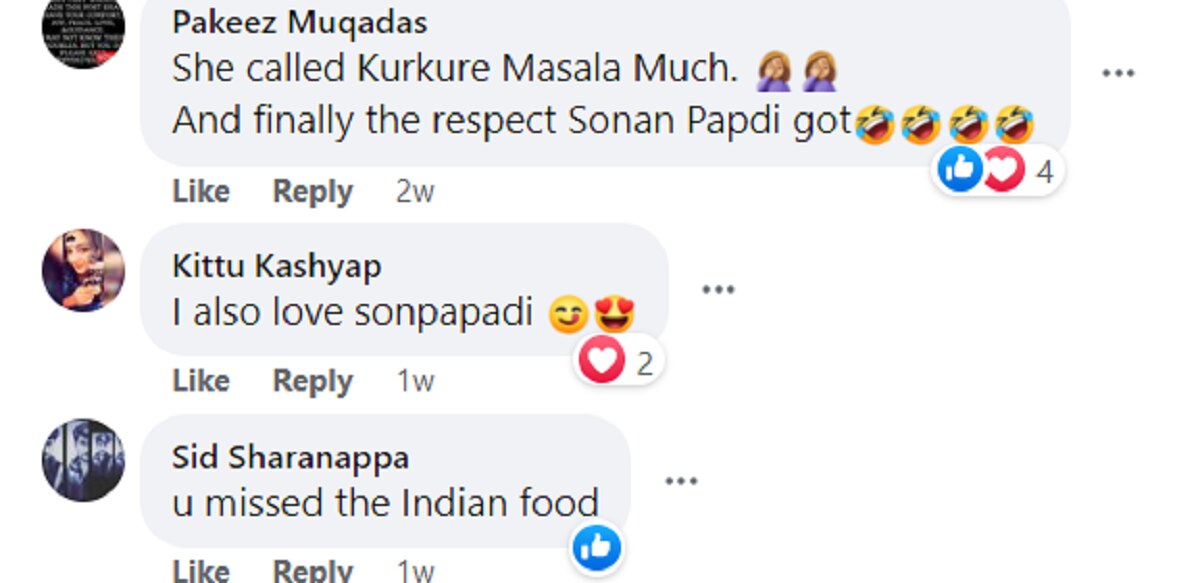Reply to Kittu Kashyap's comment

click(312, 381)
